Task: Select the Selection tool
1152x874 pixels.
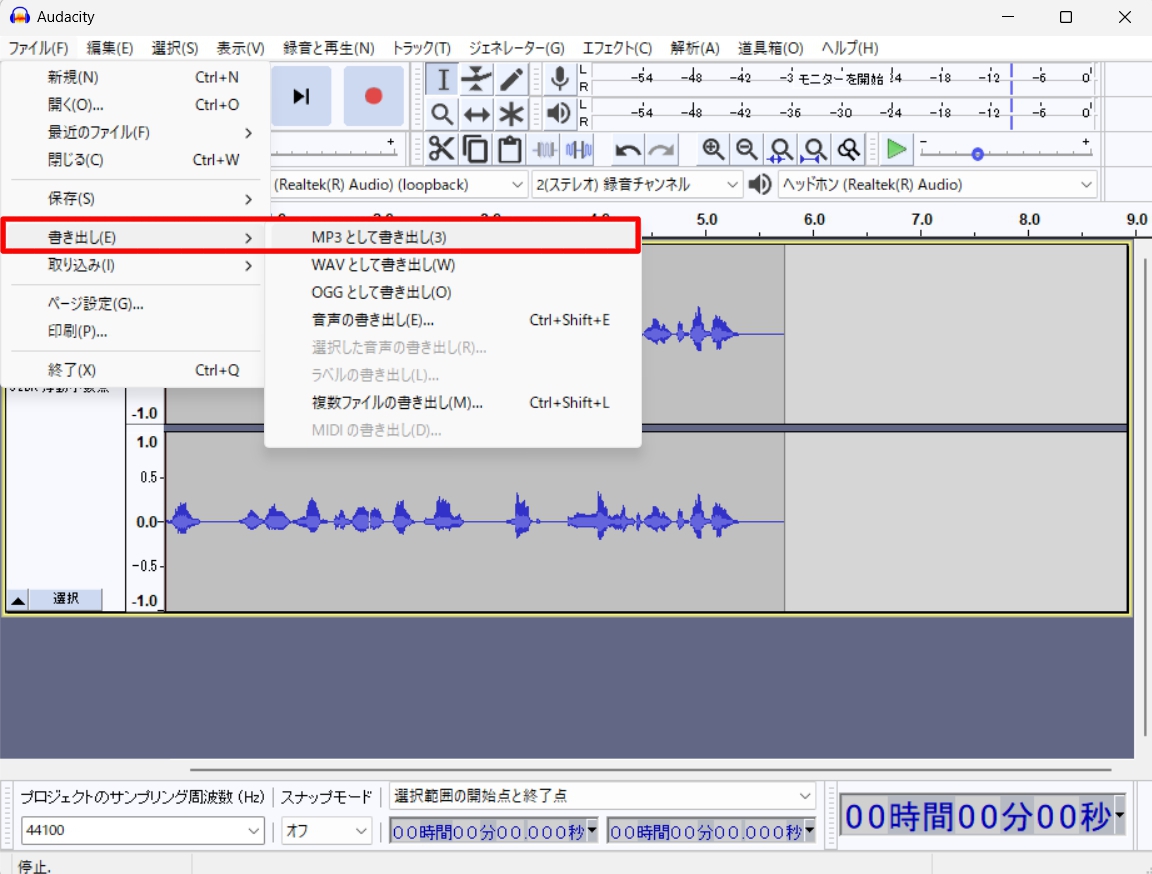Action: point(441,80)
